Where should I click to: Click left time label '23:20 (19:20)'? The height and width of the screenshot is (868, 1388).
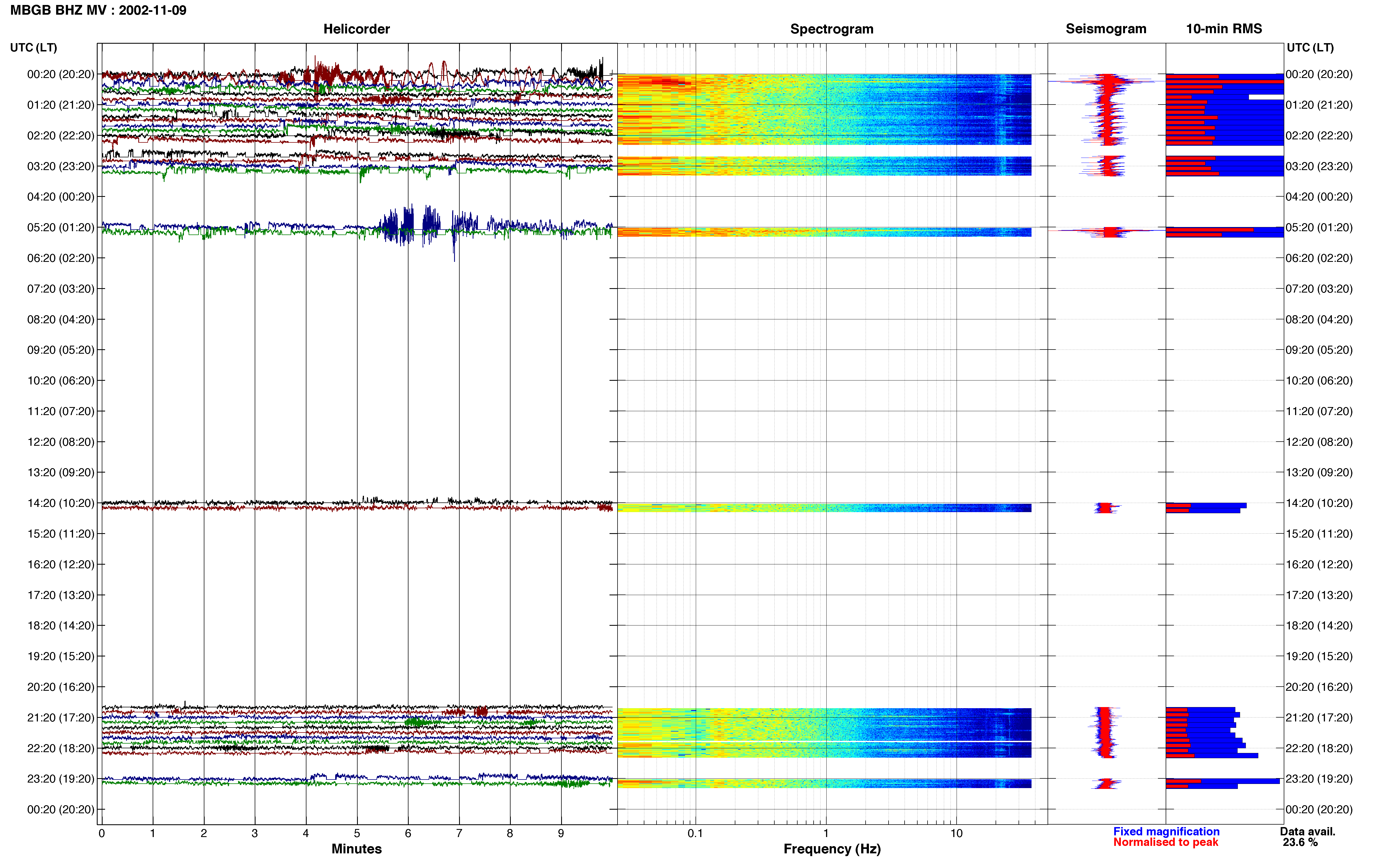click(x=61, y=779)
